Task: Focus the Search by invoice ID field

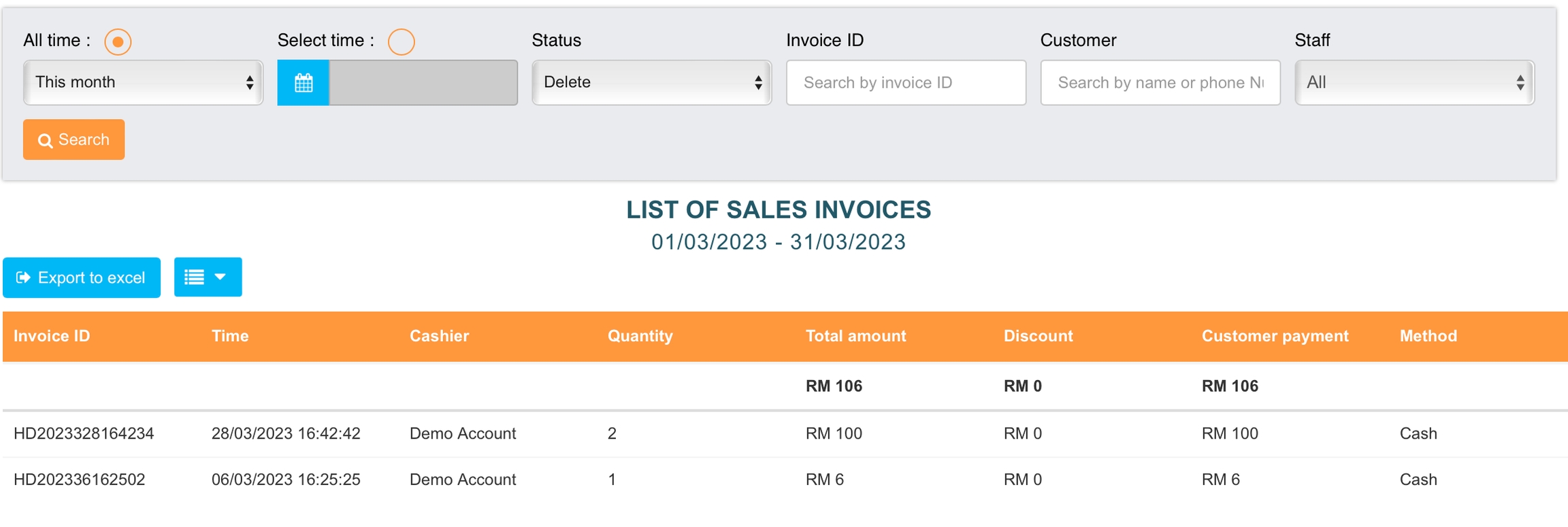Action: (x=905, y=83)
